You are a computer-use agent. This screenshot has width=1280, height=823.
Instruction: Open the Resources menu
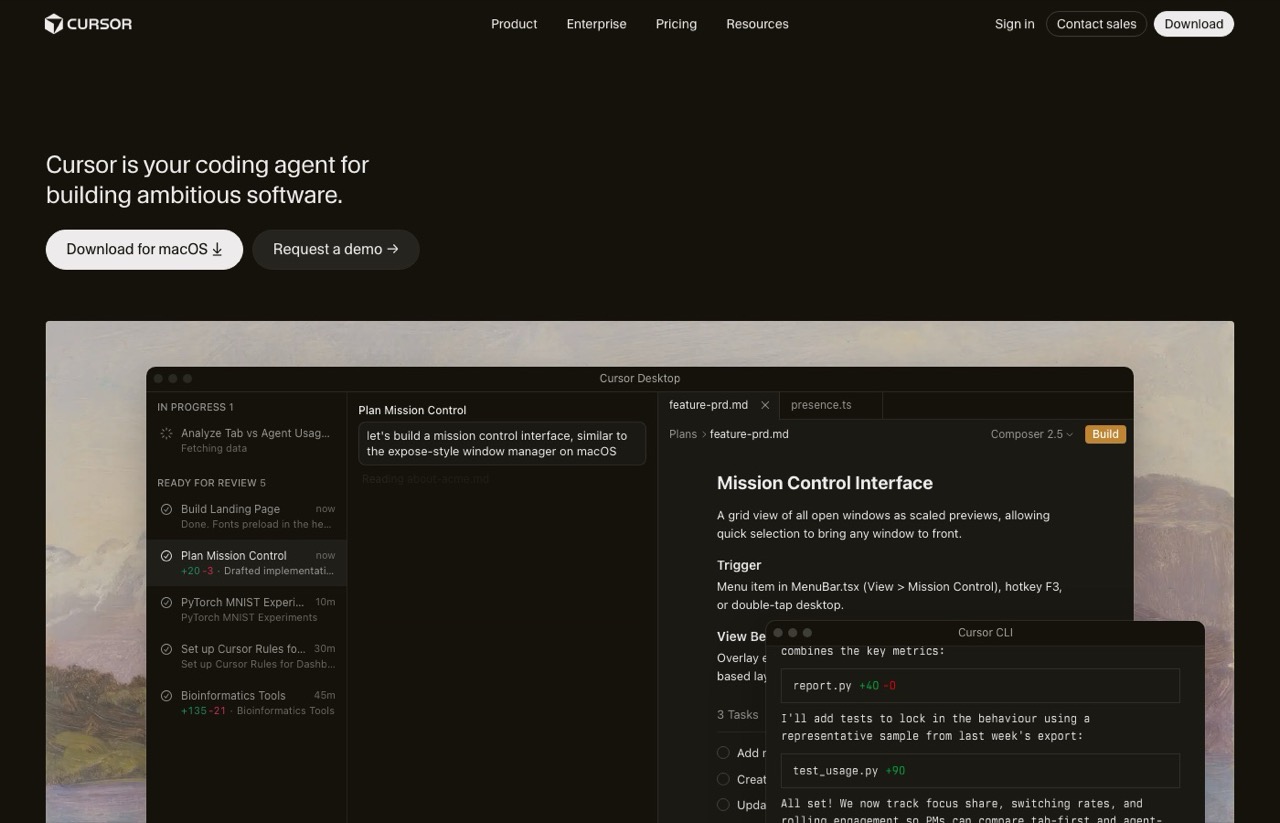point(757,24)
